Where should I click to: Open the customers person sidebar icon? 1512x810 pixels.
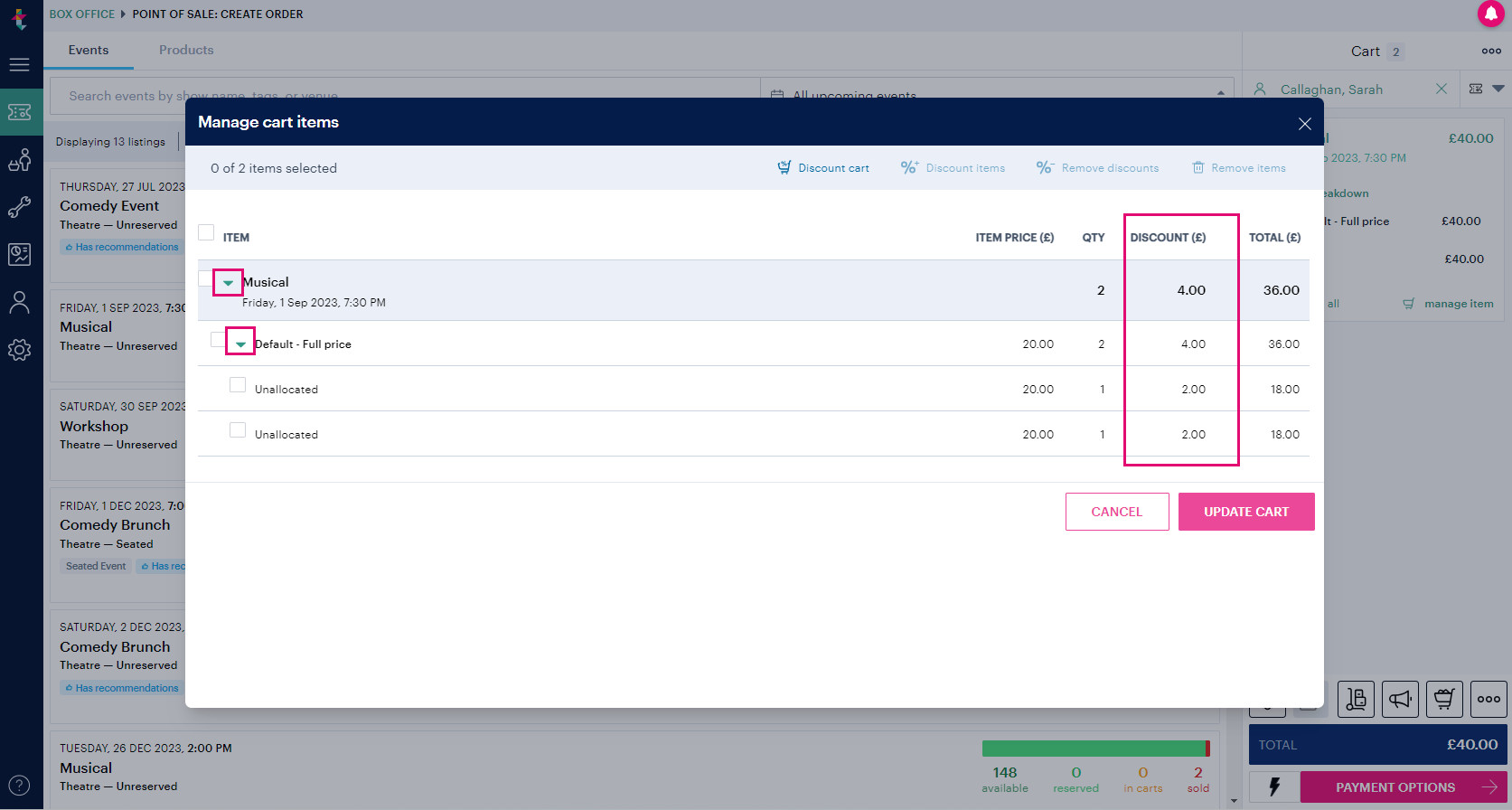(20, 302)
